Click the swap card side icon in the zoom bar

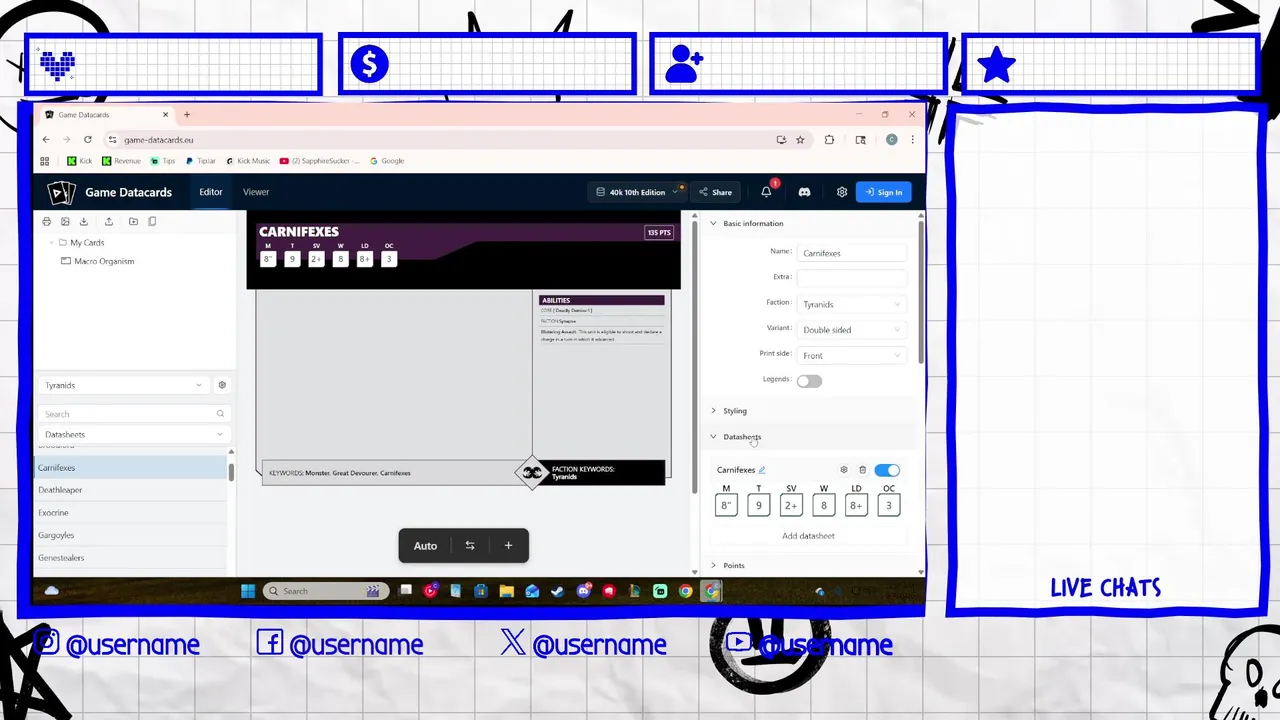470,545
